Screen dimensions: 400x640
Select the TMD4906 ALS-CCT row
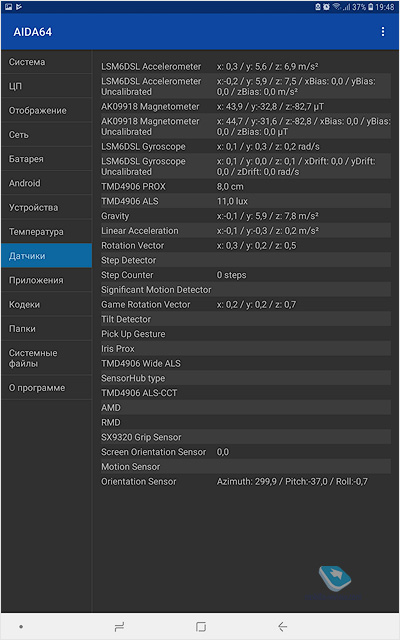pyautogui.click(x=246, y=393)
